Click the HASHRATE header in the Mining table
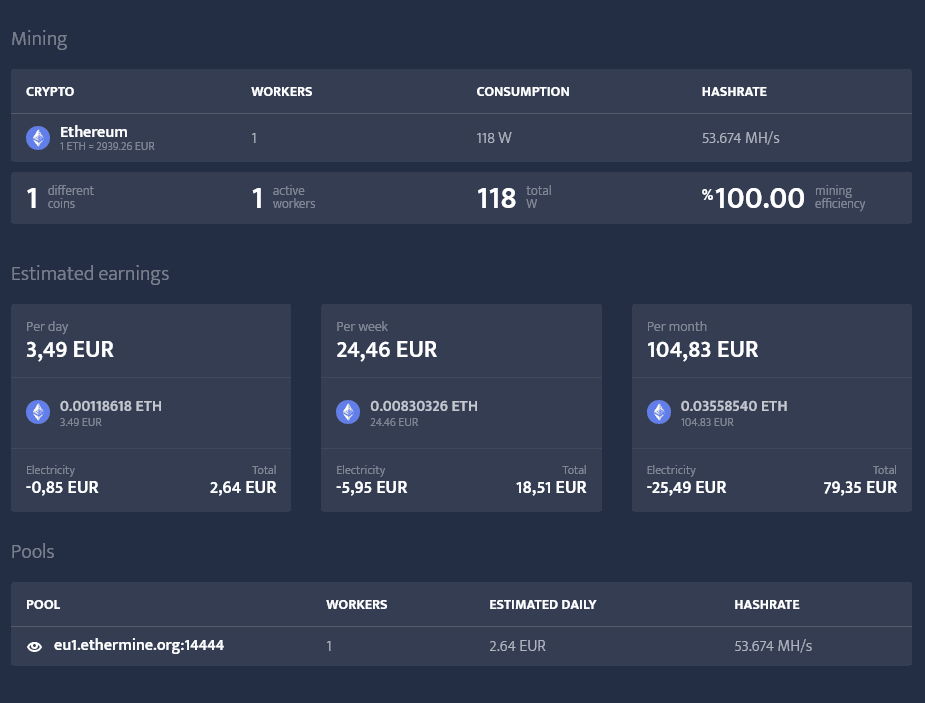This screenshot has height=703, width=925. click(734, 92)
